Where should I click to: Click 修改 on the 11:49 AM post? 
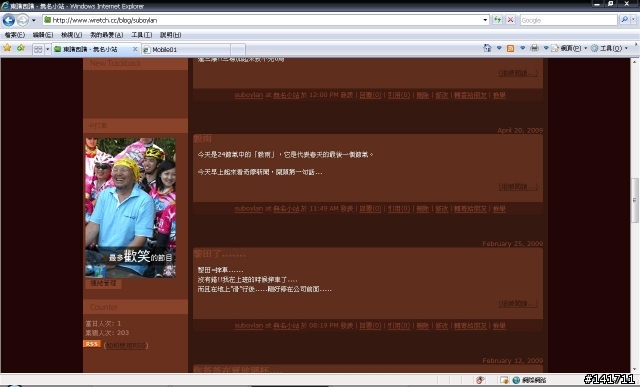pyautogui.click(x=442, y=209)
